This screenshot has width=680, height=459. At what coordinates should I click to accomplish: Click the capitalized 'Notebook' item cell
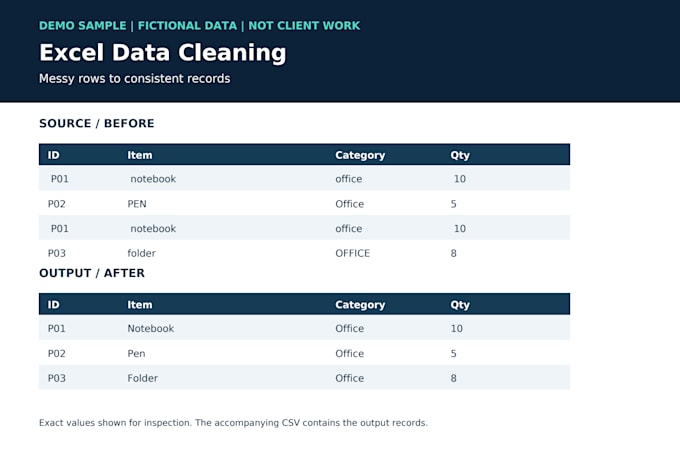[x=150, y=328]
